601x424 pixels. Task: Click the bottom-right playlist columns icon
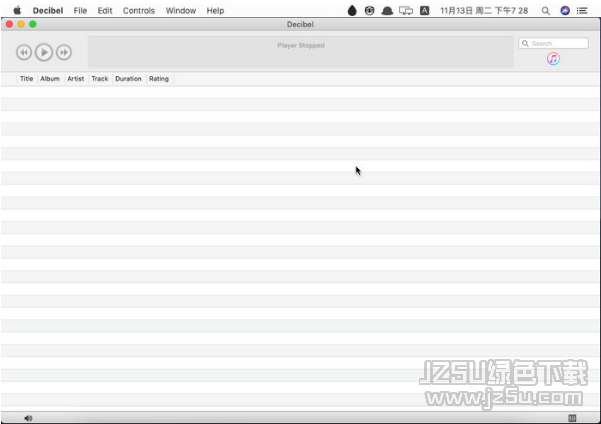[573, 418]
